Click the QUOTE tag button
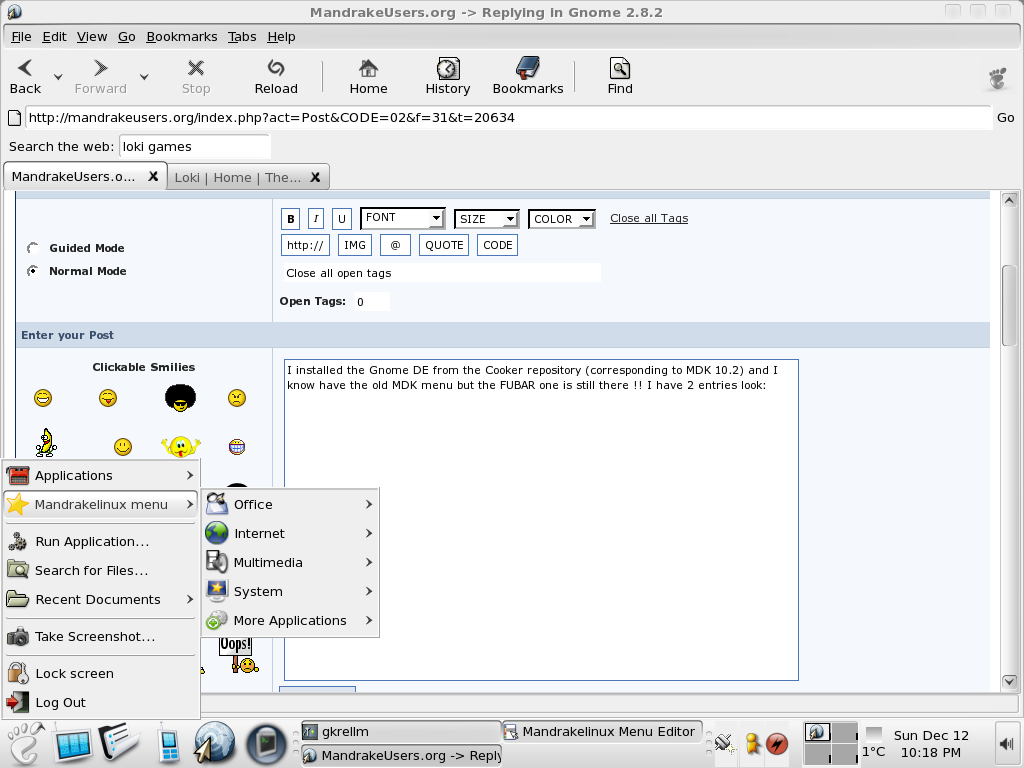The image size is (1024, 768). pyautogui.click(x=444, y=245)
